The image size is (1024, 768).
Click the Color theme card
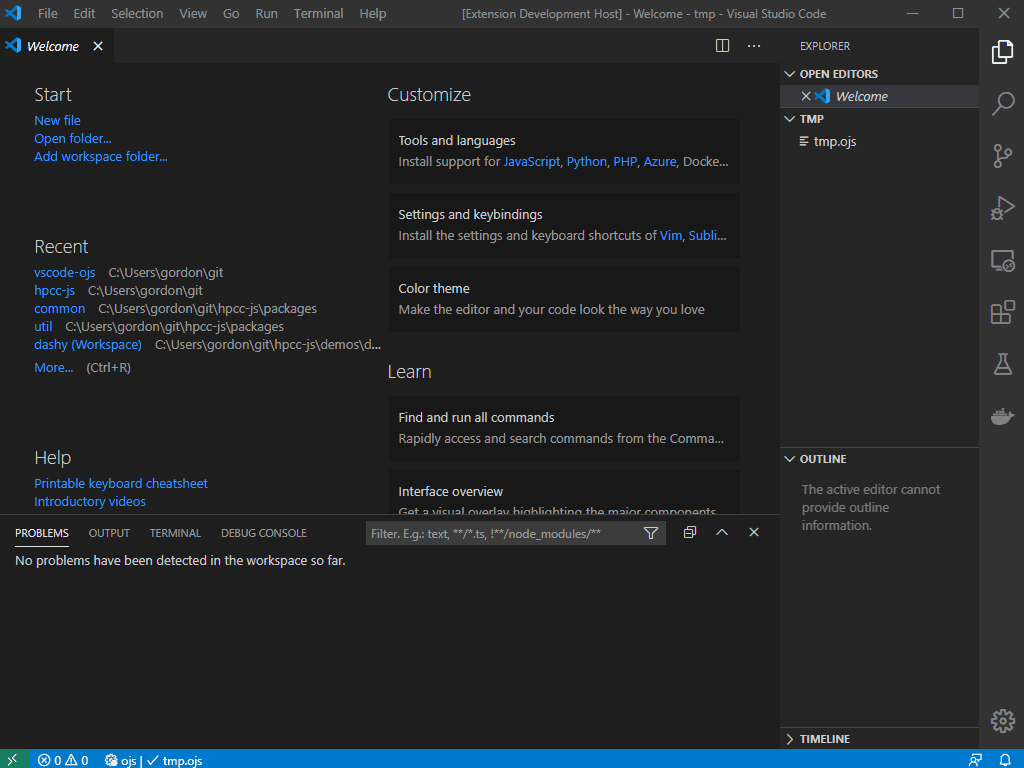(564, 299)
